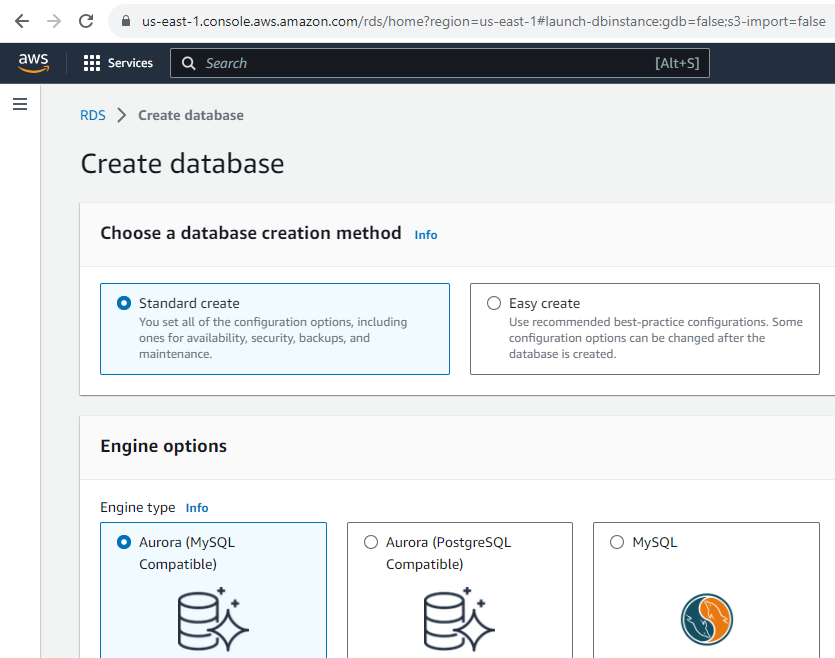Viewport: 835px width, 658px height.
Task: Open Info link for database creation method
Action: 425,235
